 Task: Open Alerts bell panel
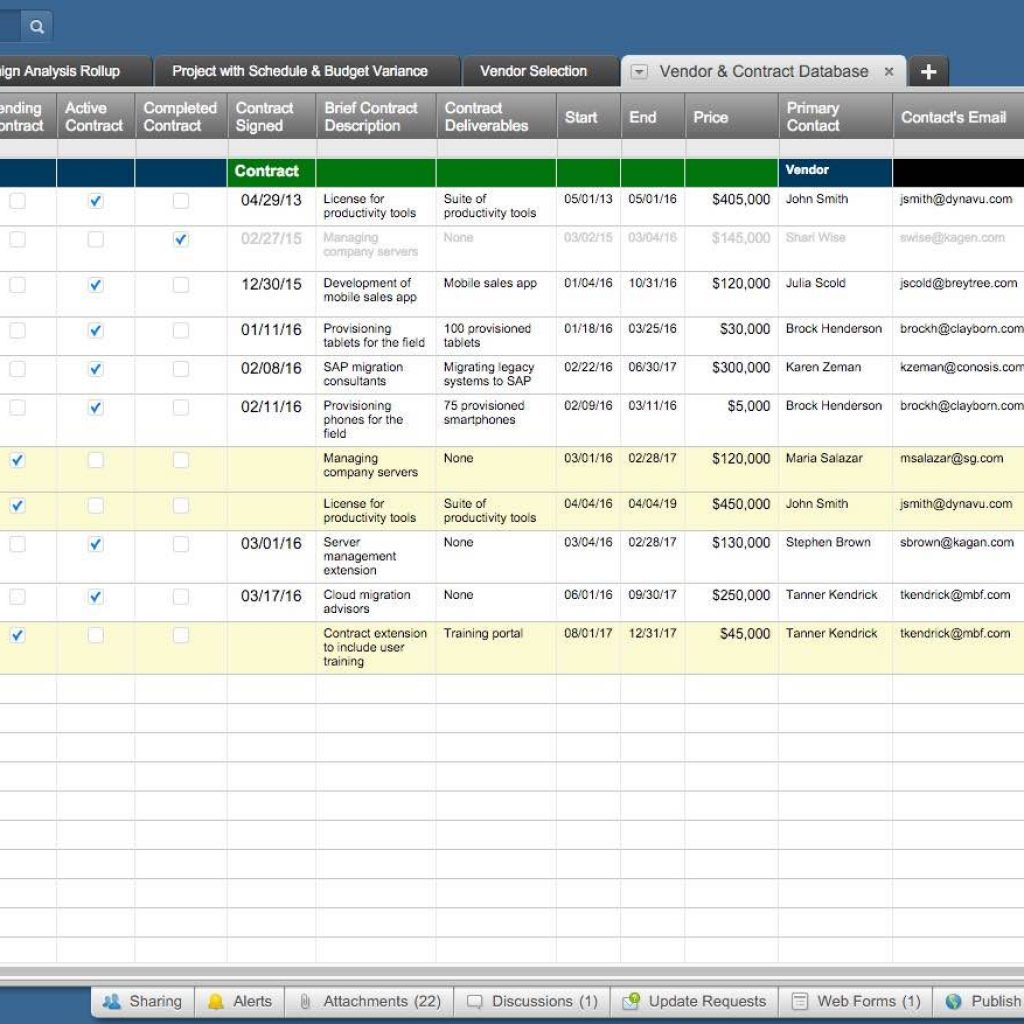click(x=239, y=1001)
